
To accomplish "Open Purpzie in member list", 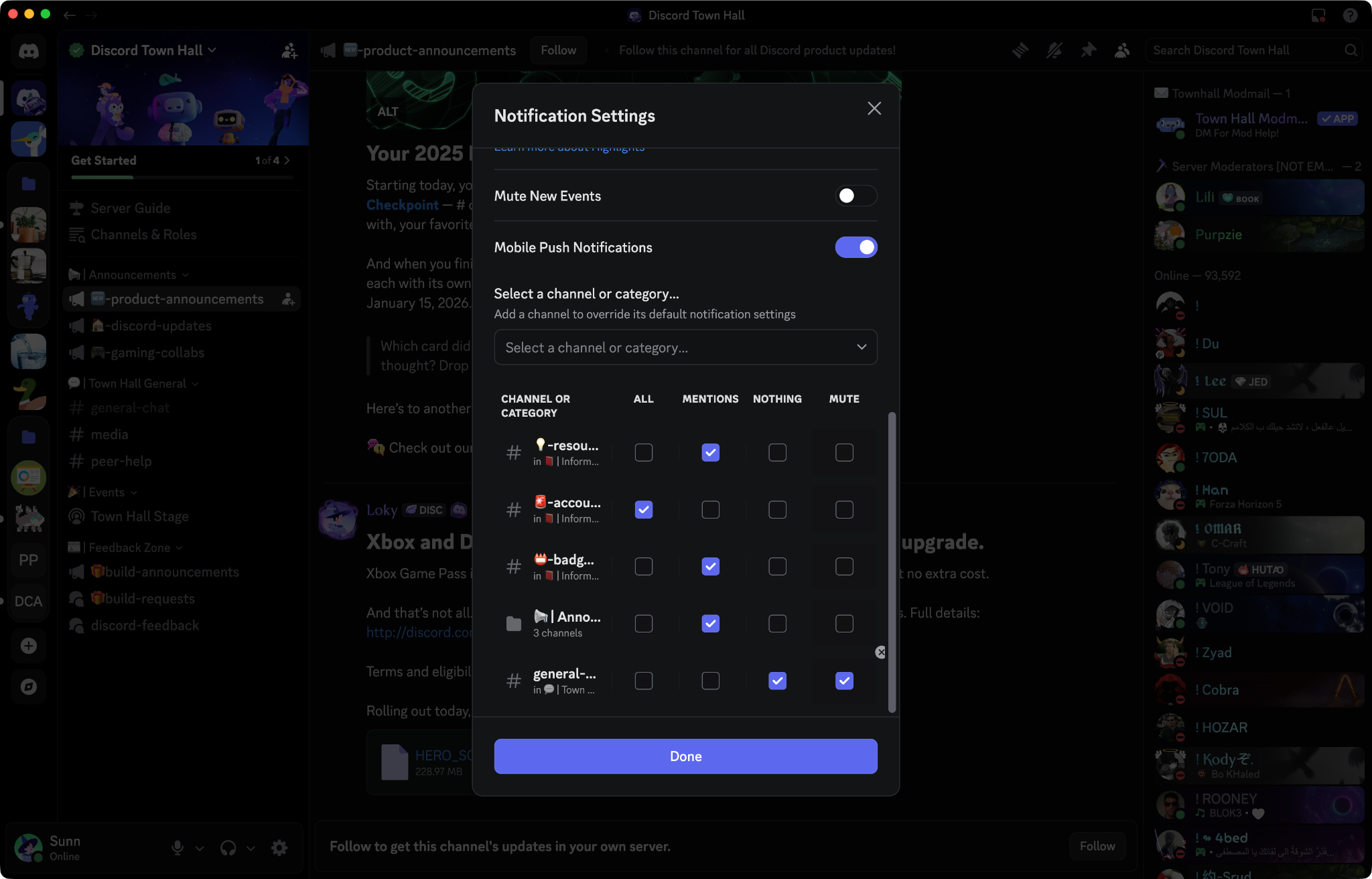I will pyautogui.click(x=1259, y=235).
